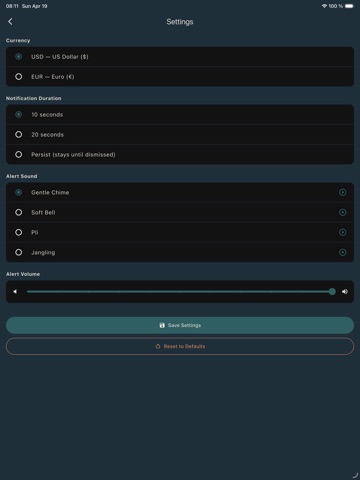
Task: Click the status bar time 08:11
Action: 12,6
